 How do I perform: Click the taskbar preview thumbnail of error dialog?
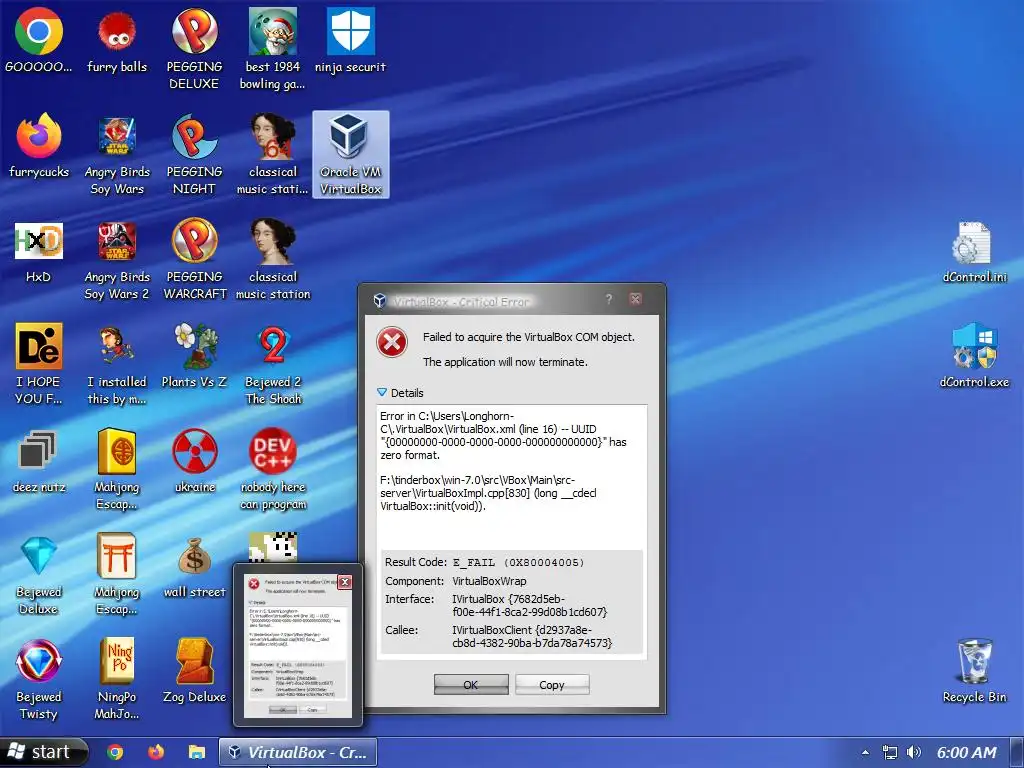(x=298, y=645)
